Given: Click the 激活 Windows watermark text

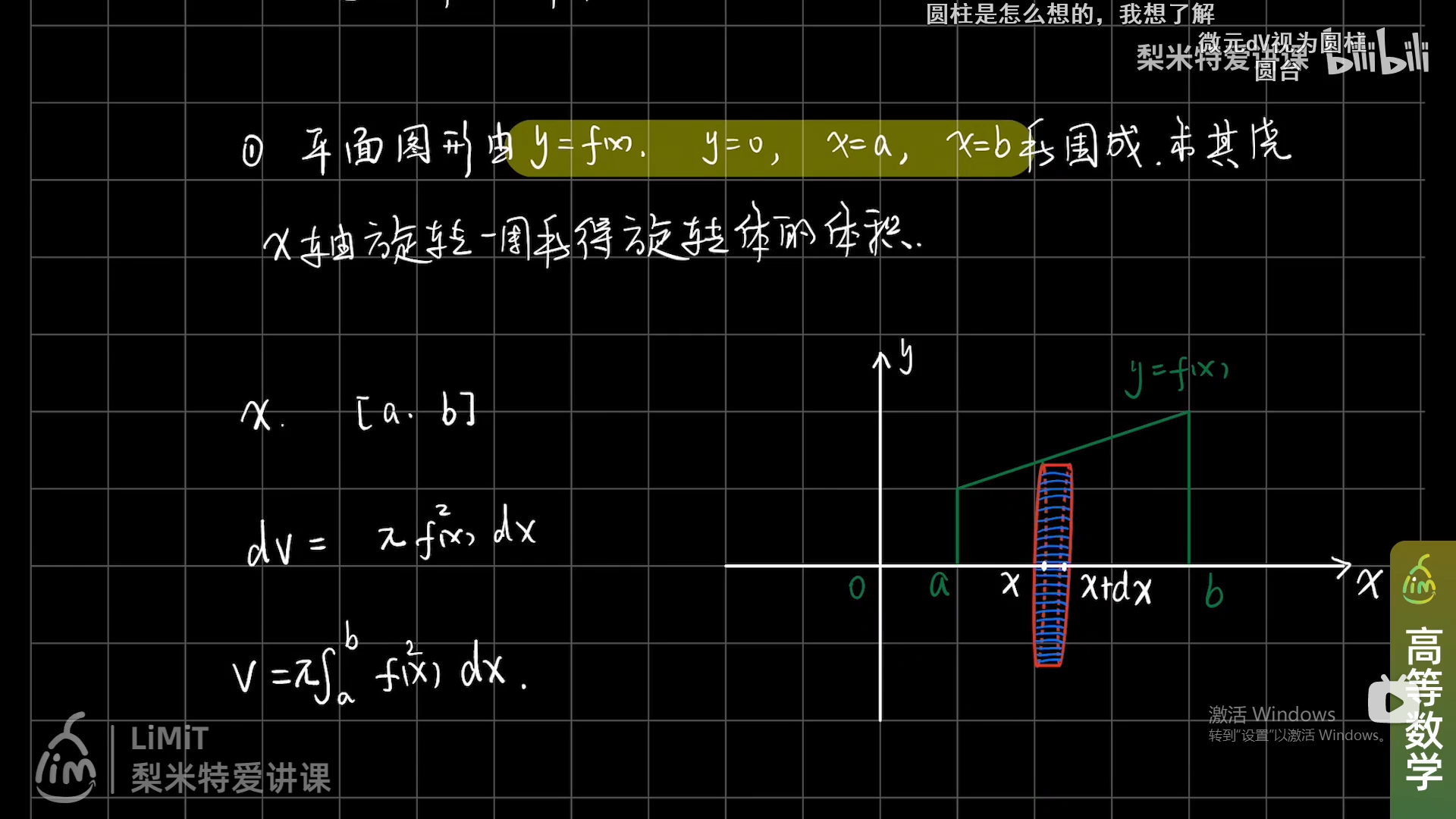Looking at the screenshot, I should point(1272,714).
